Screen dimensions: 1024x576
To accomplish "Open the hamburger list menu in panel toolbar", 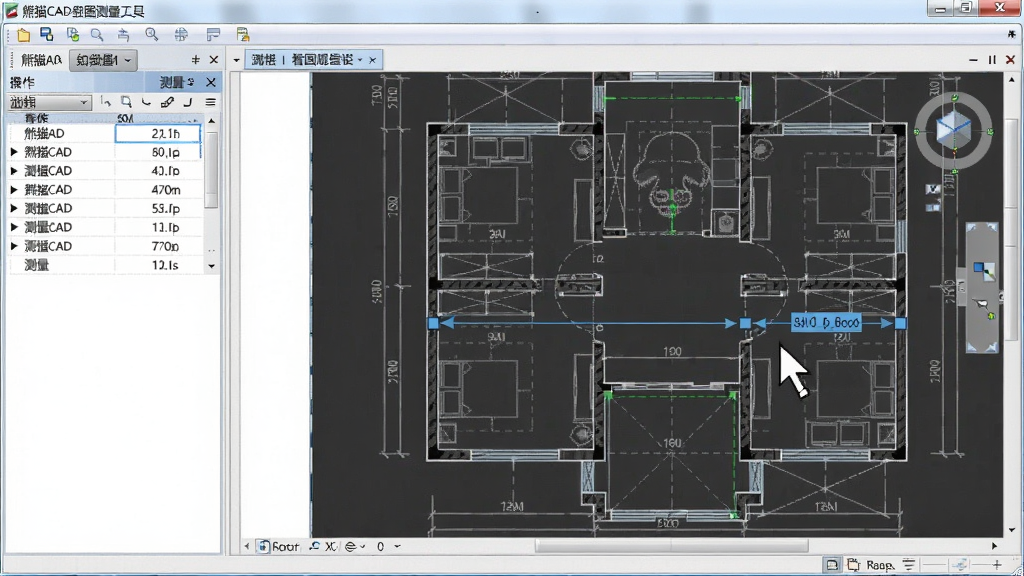I will coord(210,102).
